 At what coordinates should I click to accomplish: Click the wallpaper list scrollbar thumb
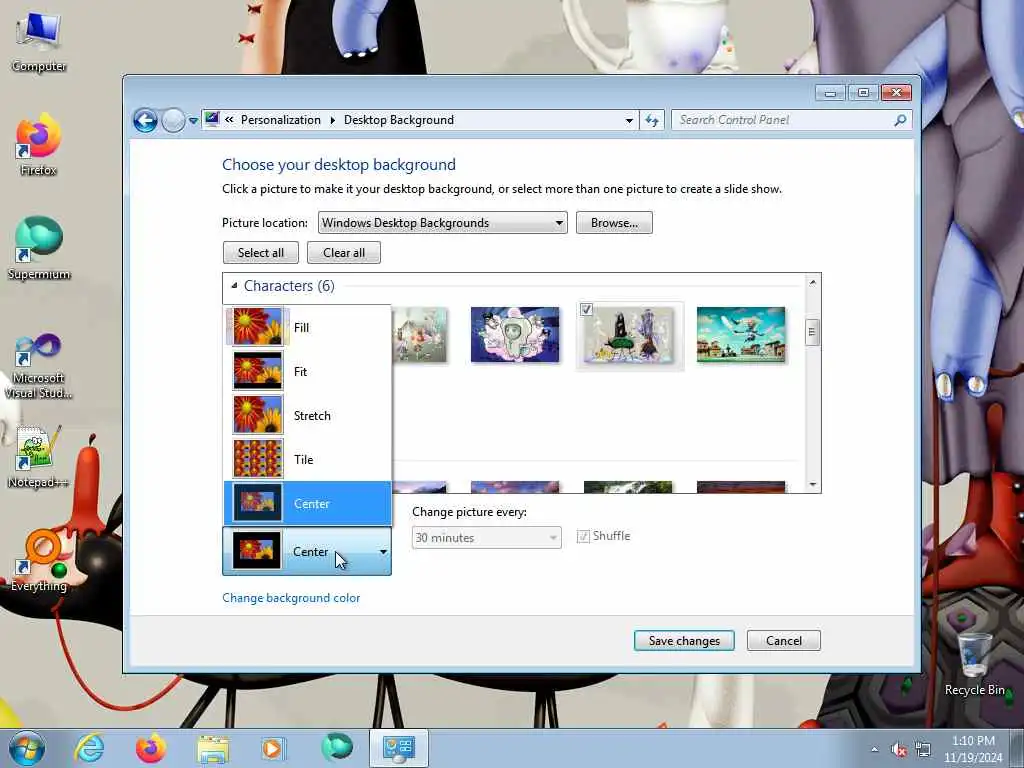coord(812,332)
